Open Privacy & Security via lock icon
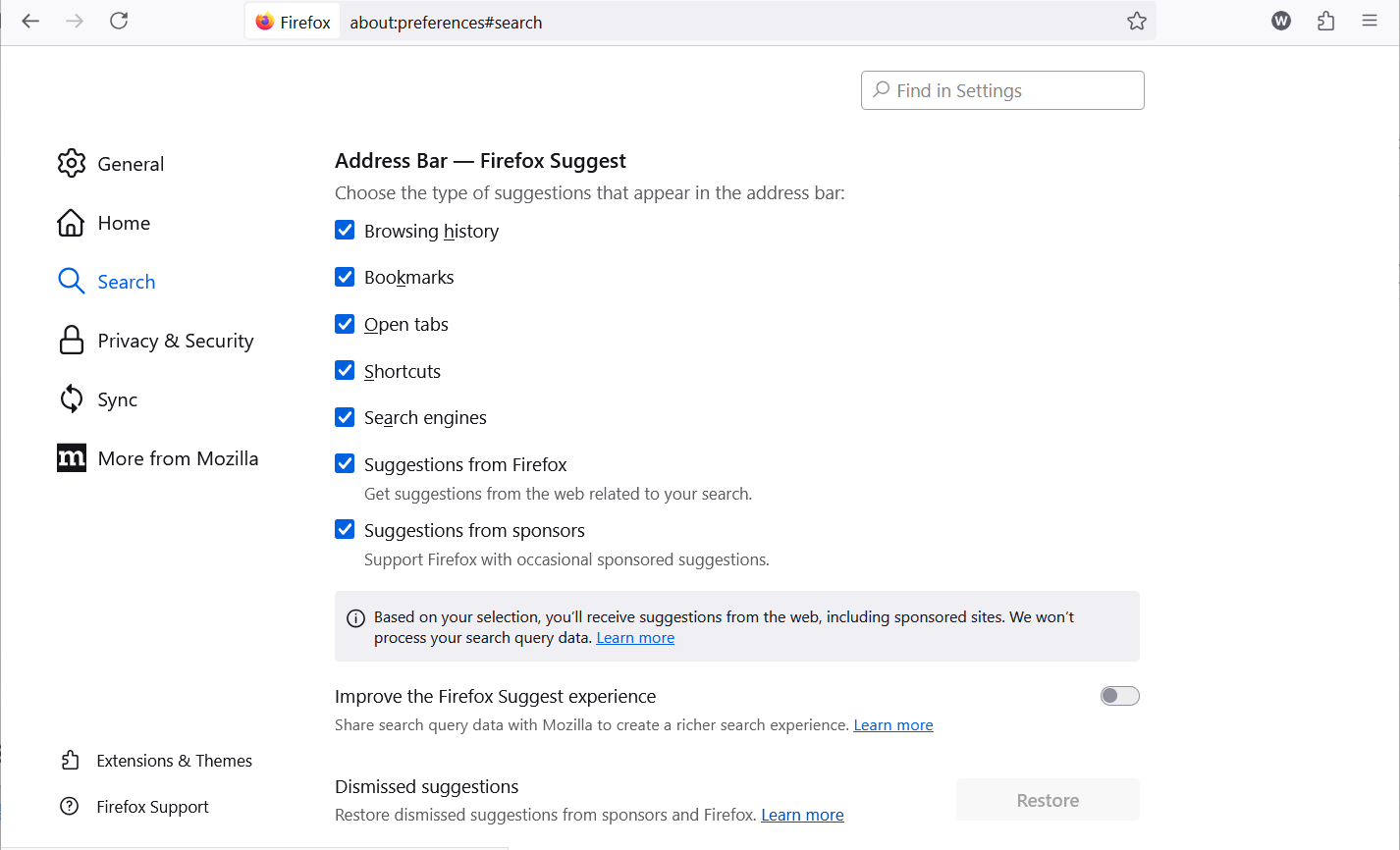1400x850 pixels. point(72,340)
